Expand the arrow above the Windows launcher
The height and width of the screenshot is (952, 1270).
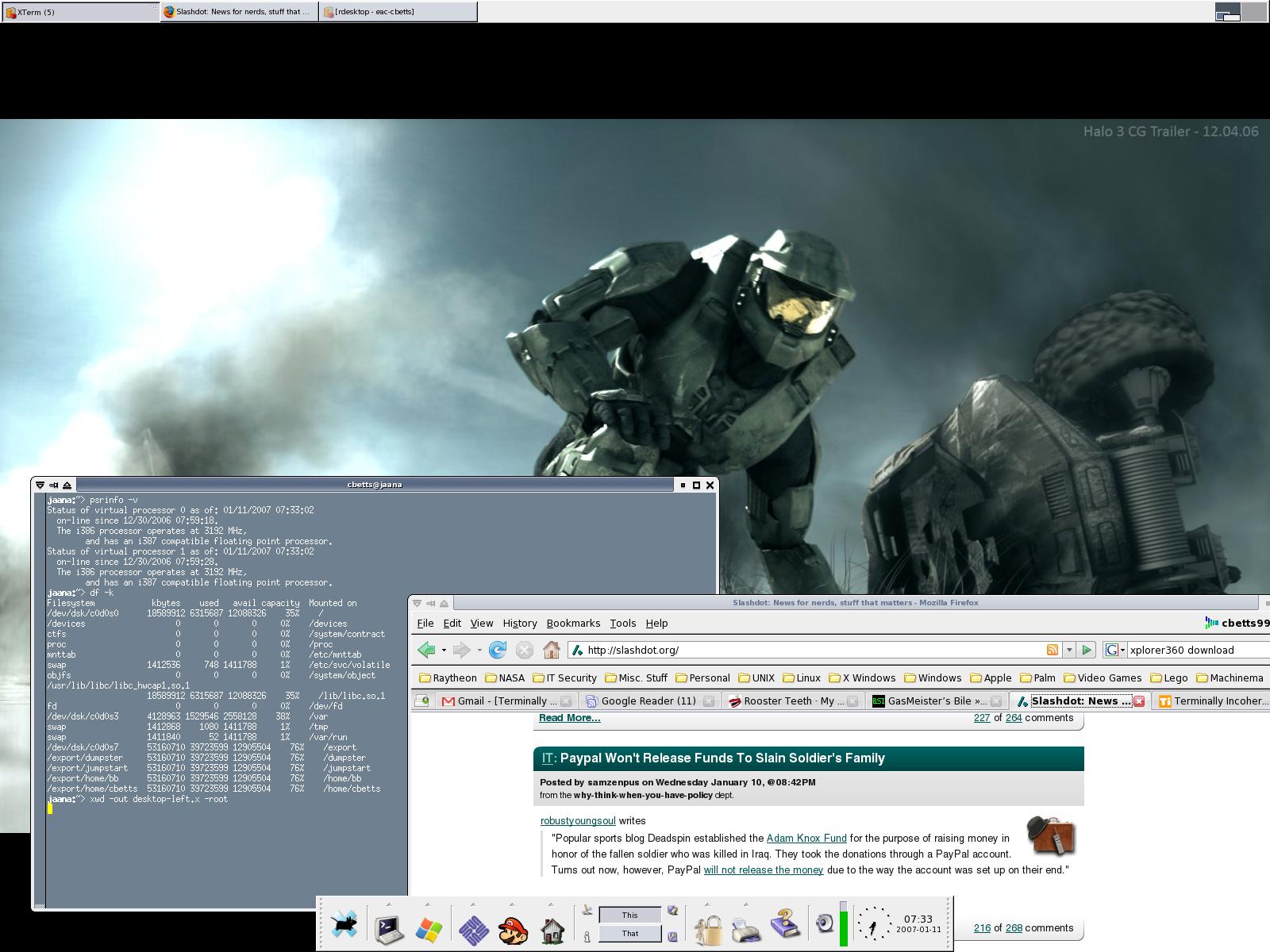[428, 904]
